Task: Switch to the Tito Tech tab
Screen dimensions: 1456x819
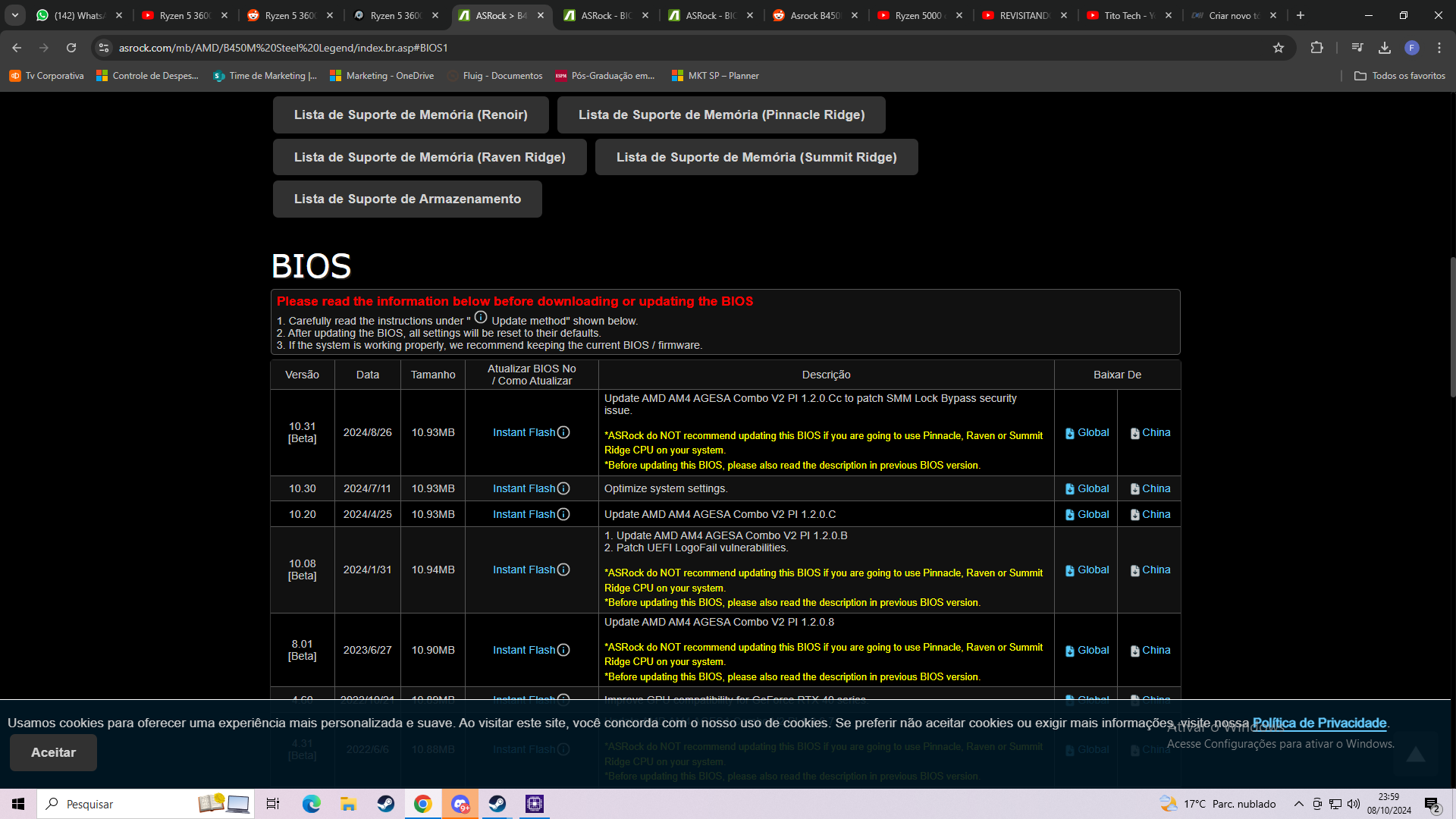Action: pyautogui.click(x=1128, y=15)
